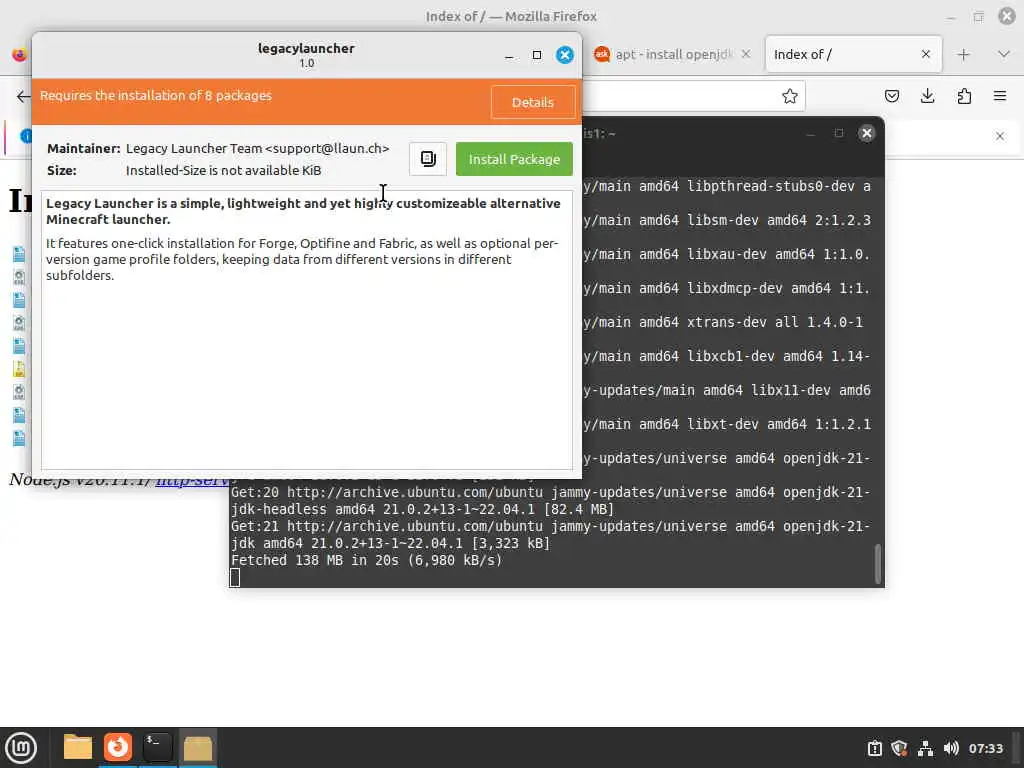Open the Files folder in taskbar
Image resolution: width=1024 pixels, height=768 pixels.
[x=78, y=747]
